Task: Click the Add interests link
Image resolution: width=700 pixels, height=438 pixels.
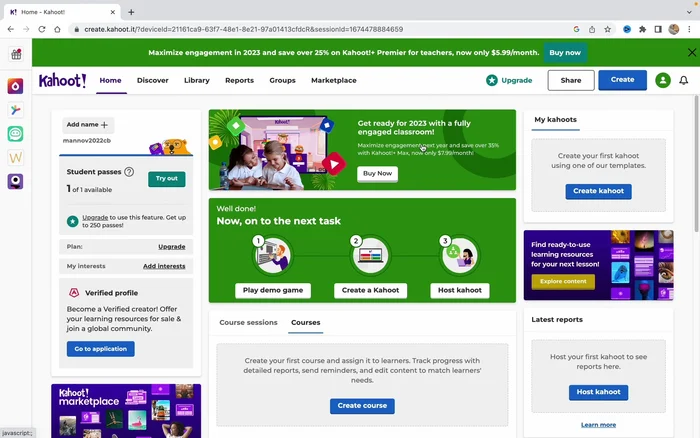Action: point(164,266)
